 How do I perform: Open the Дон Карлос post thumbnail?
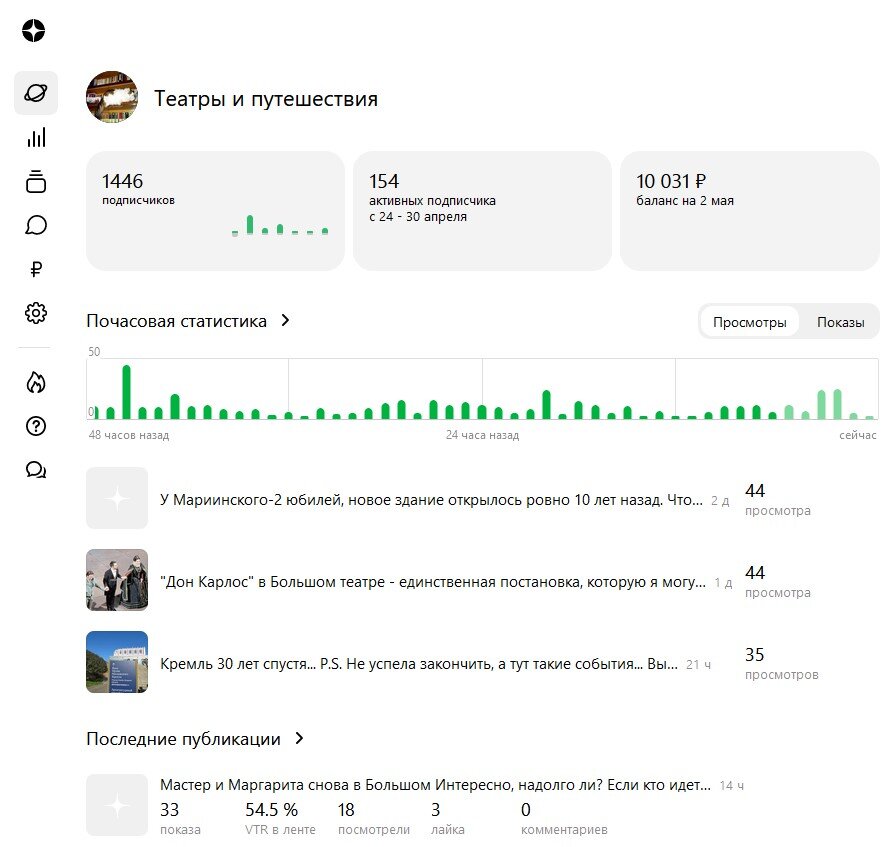point(117,580)
